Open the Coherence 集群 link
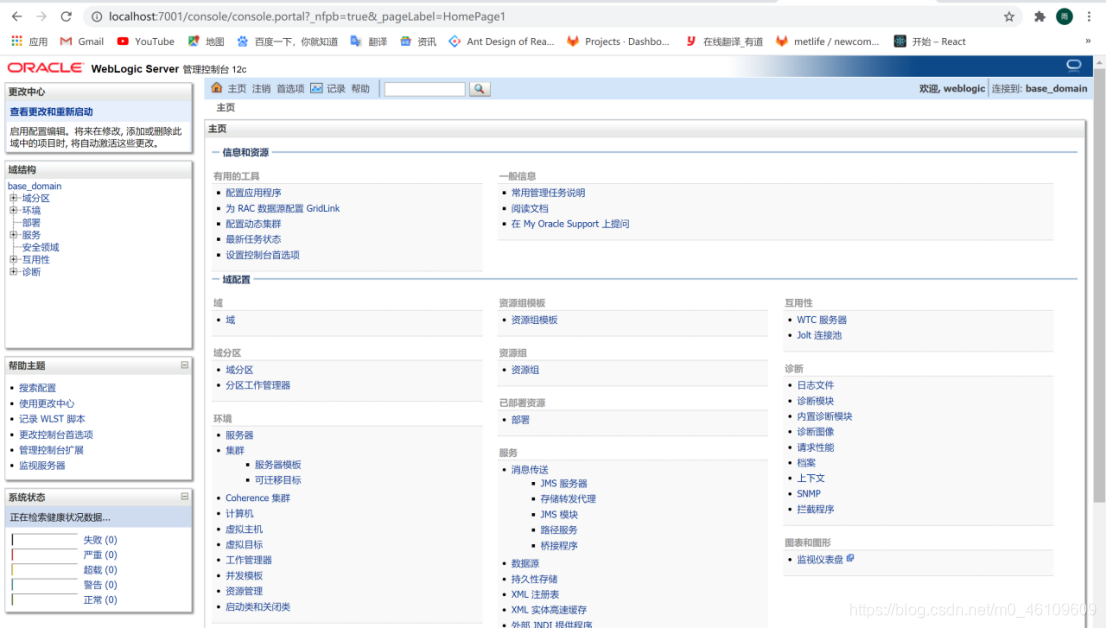 (x=257, y=497)
